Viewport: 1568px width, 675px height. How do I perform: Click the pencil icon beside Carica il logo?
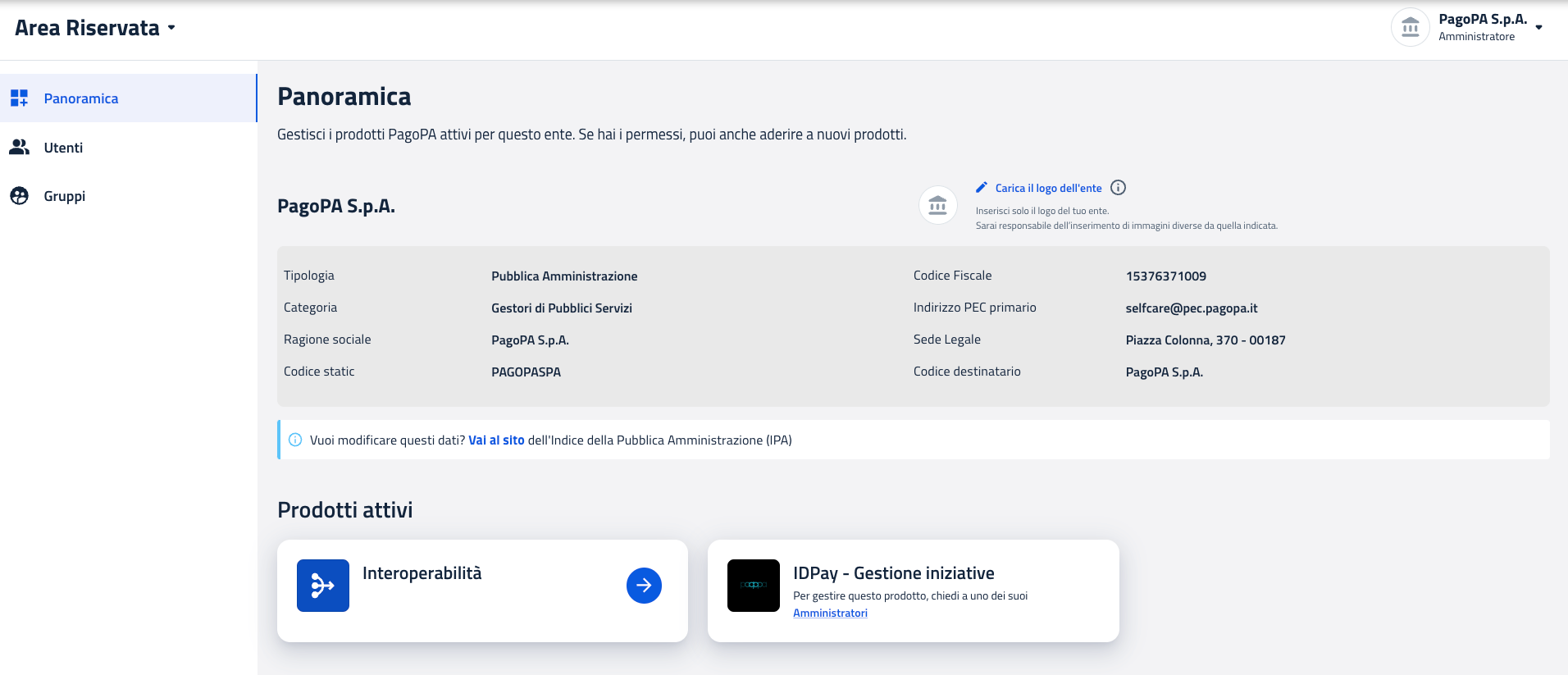point(982,188)
